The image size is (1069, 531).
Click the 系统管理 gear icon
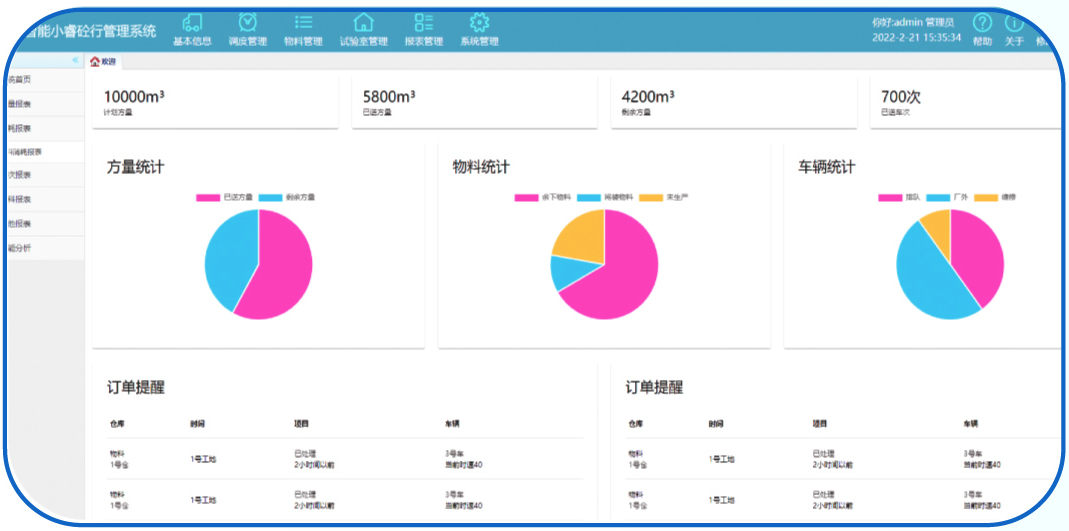point(479,23)
